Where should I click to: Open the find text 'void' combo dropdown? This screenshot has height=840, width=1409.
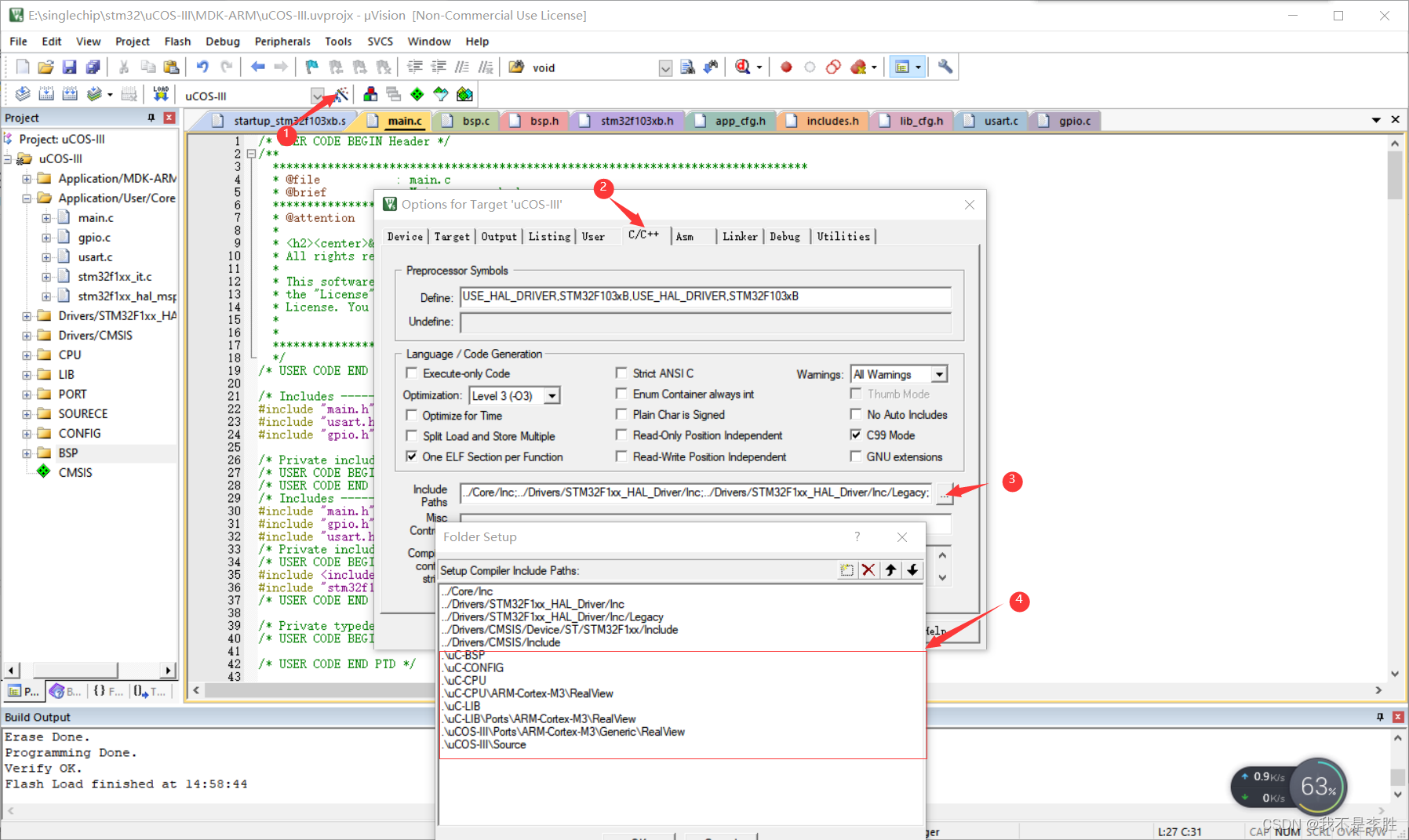pyautogui.click(x=665, y=68)
